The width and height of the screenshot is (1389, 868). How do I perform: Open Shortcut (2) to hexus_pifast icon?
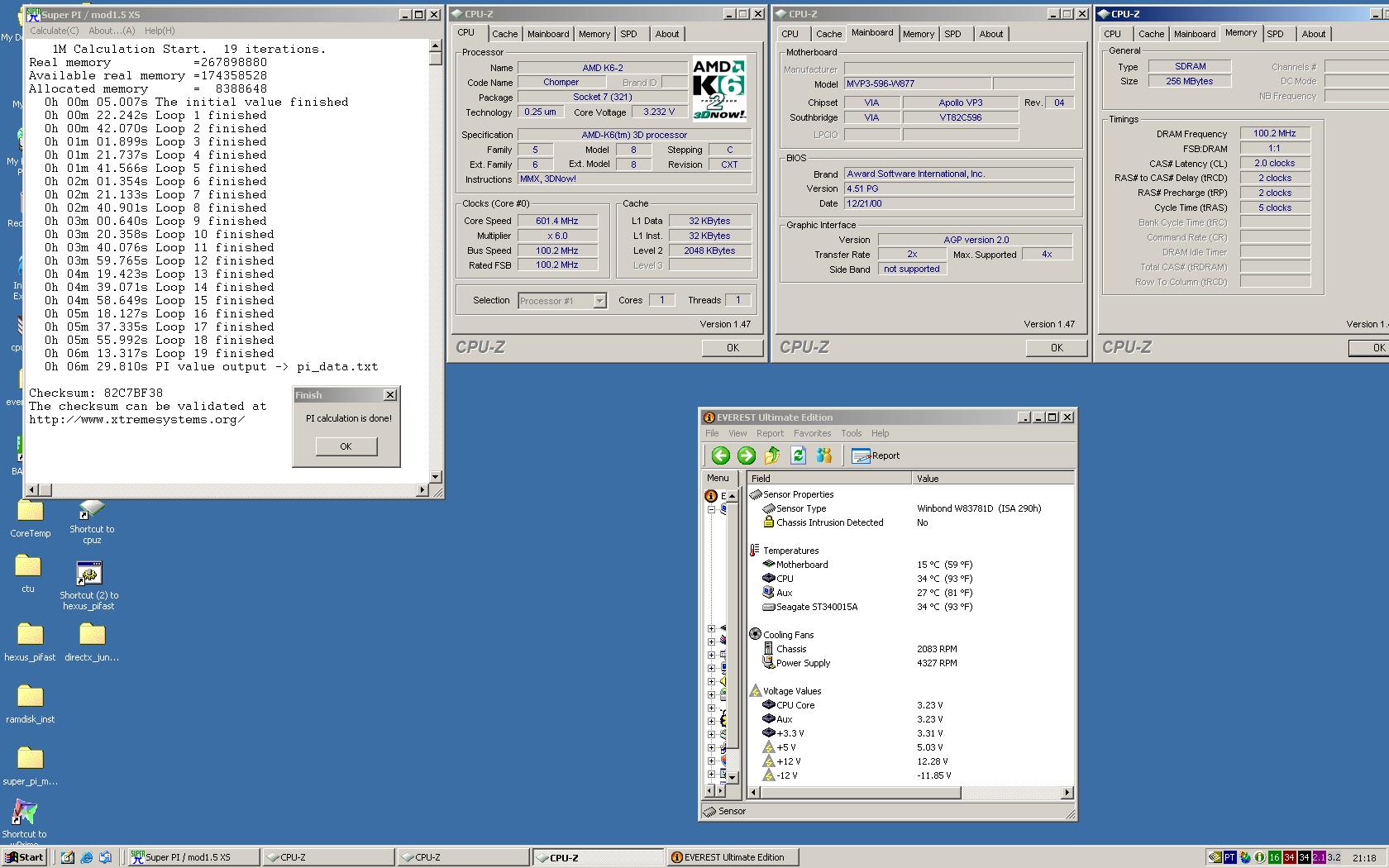[88, 585]
